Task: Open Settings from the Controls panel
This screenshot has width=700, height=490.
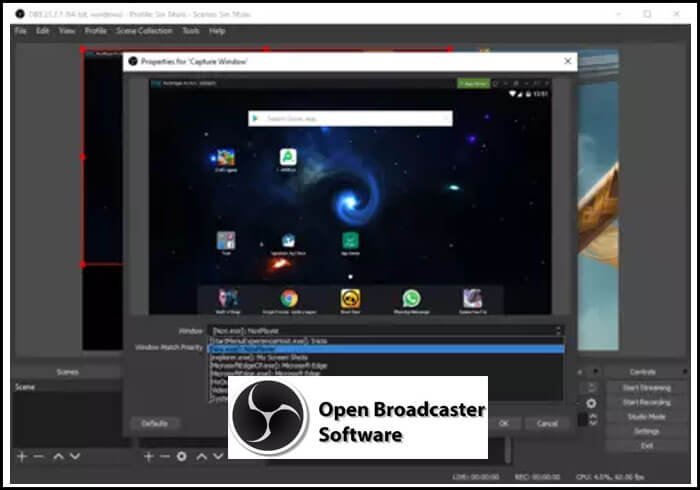Action: pyautogui.click(x=646, y=431)
